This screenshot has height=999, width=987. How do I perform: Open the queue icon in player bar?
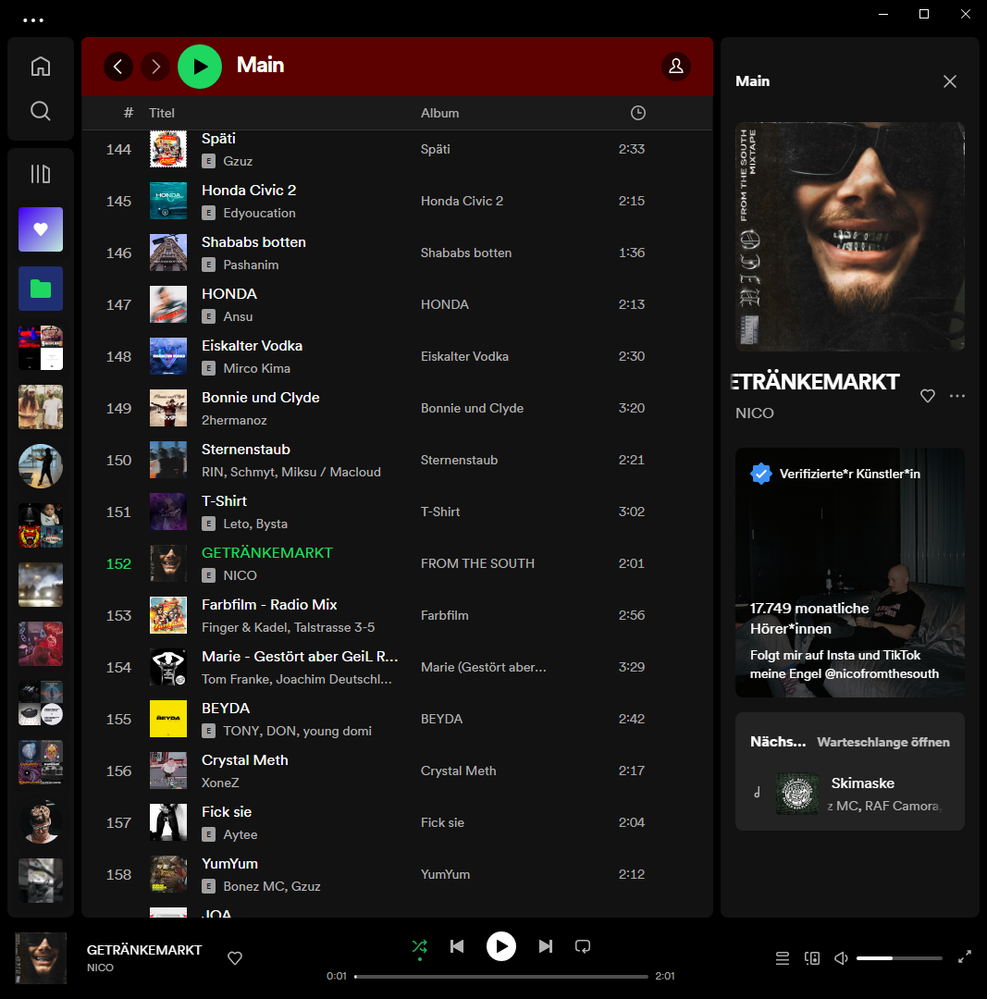click(x=782, y=958)
